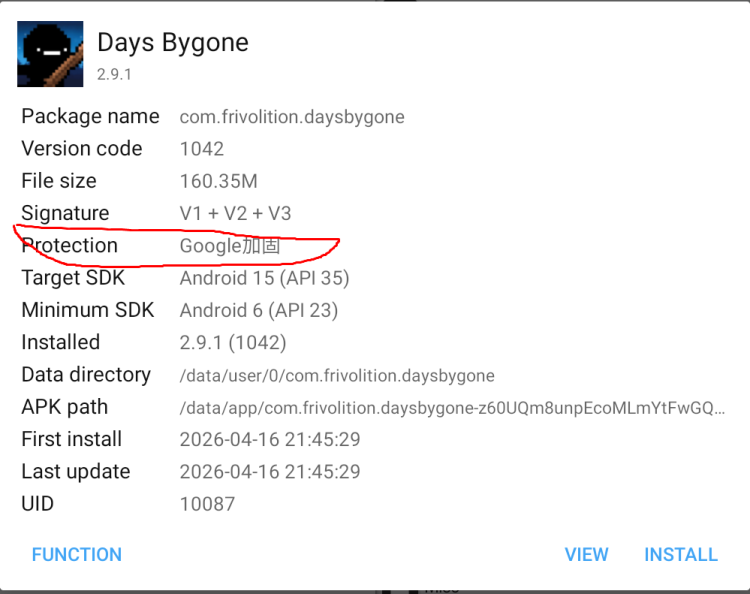The height and width of the screenshot is (594, 750).
Task: Click the Minimum SDK label
Action: click(88, 310)
